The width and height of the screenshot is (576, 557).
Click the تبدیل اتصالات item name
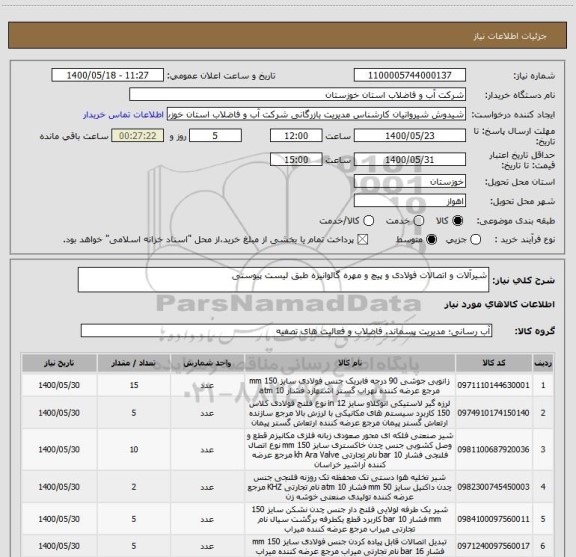point(350,546)
